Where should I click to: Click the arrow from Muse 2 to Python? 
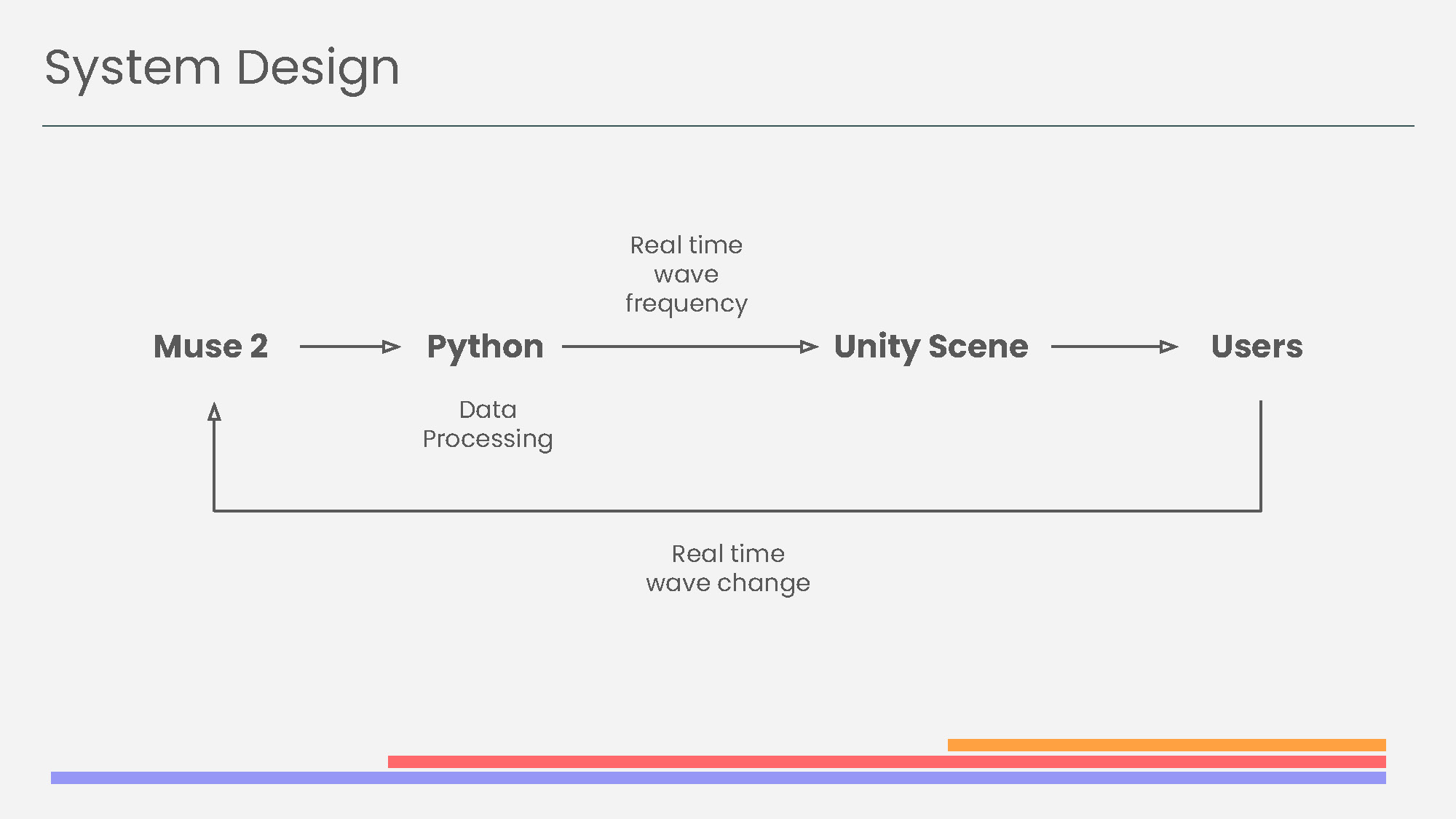tap(349, 347)
